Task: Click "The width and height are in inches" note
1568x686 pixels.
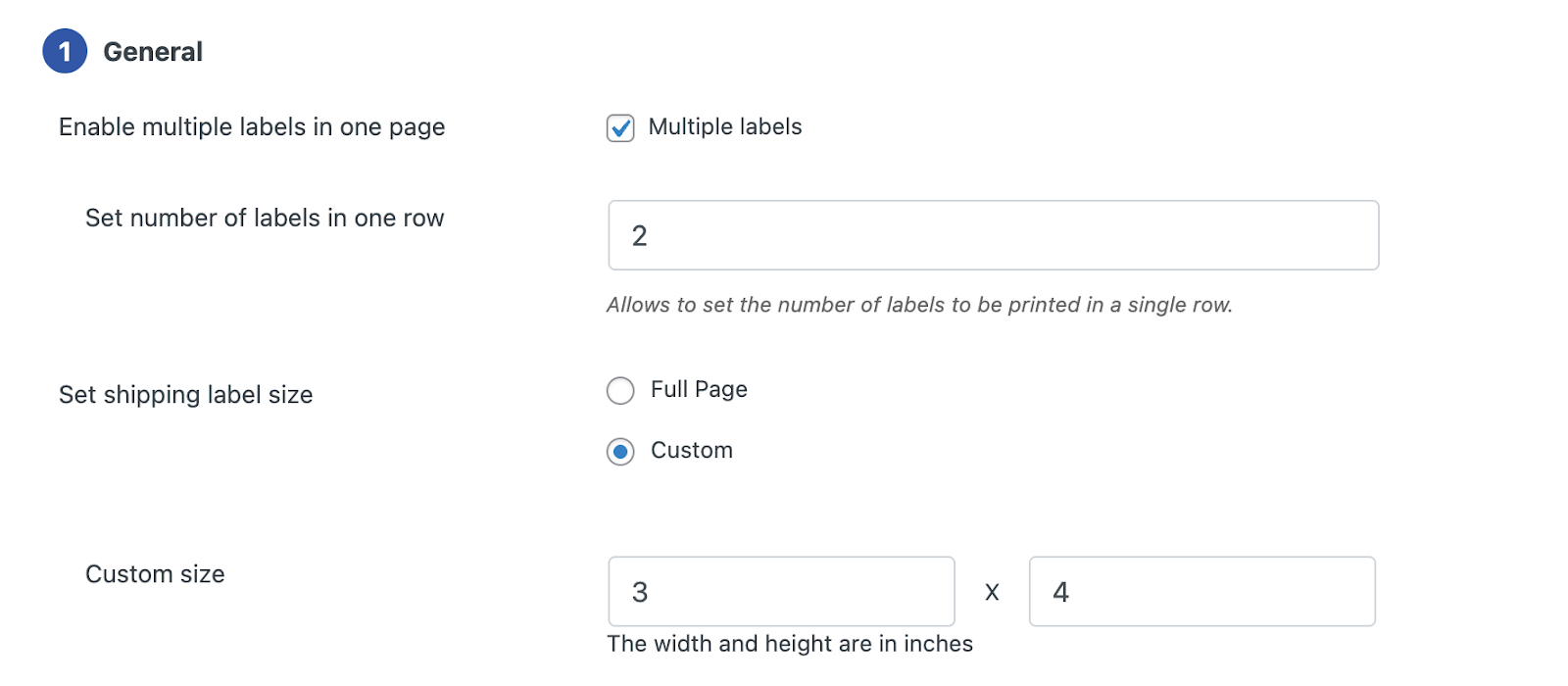Action: pyautogui.click(x=790, y=644)
